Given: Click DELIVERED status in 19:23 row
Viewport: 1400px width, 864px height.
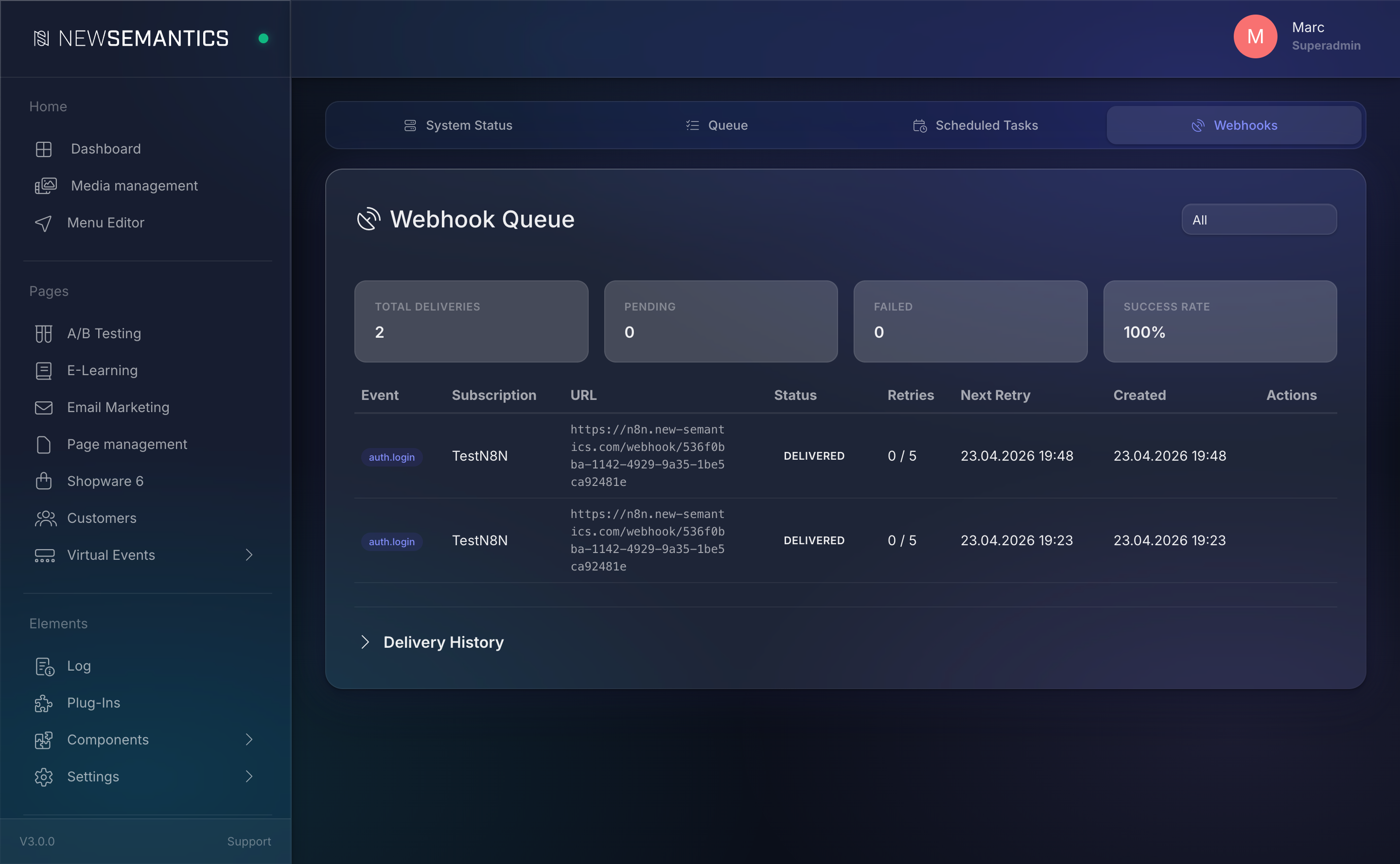Looking at the screenshot, I should coord(814,540).
